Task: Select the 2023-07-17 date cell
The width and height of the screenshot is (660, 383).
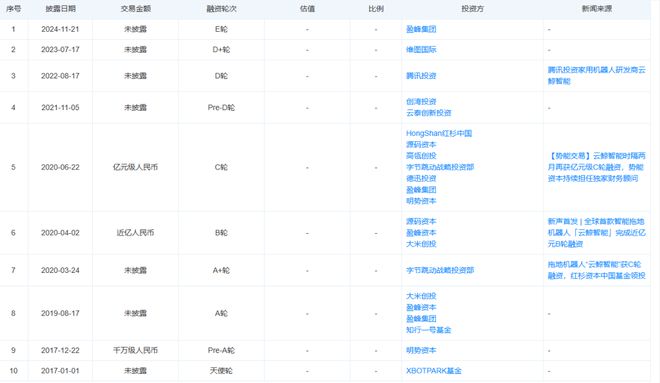Action: pyautogui.click(x=60, y=49)
